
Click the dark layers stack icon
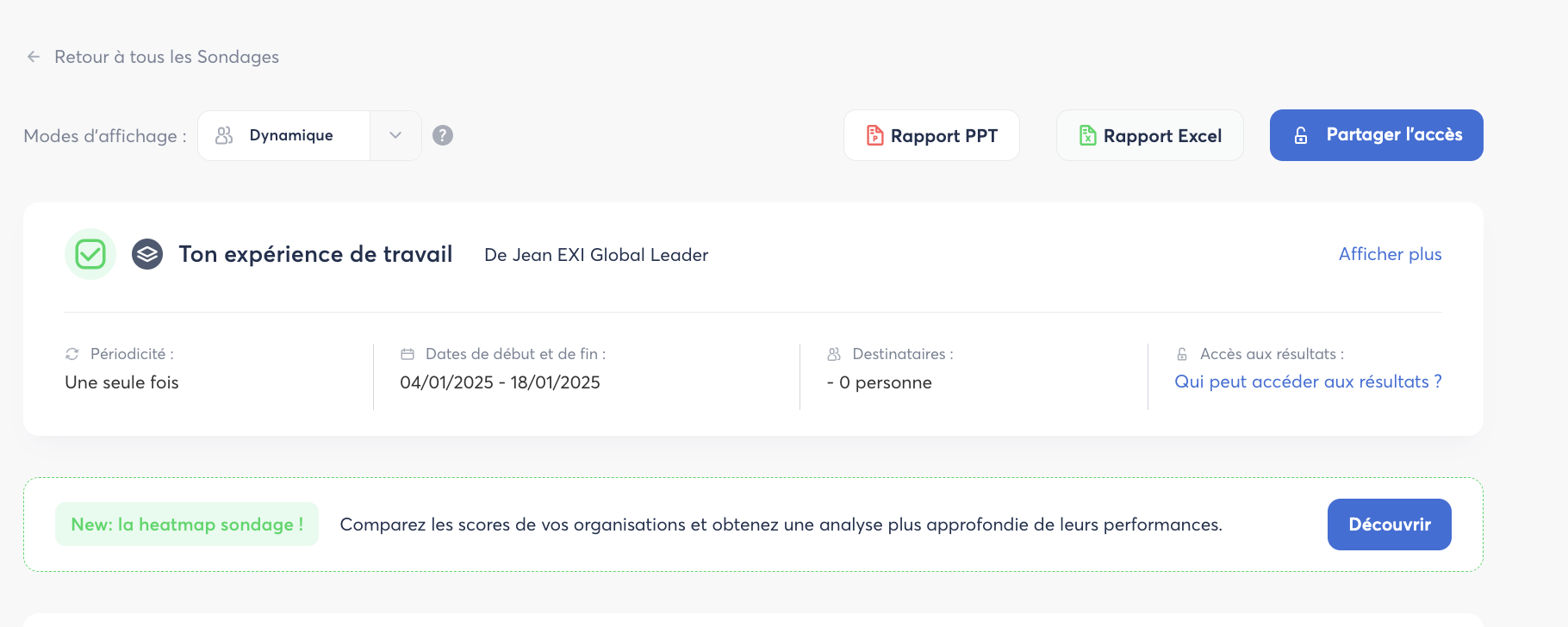(147, 254)
